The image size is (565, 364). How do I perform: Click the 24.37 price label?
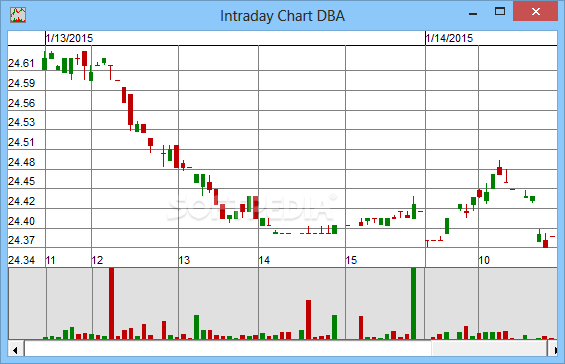pos(21,240)
